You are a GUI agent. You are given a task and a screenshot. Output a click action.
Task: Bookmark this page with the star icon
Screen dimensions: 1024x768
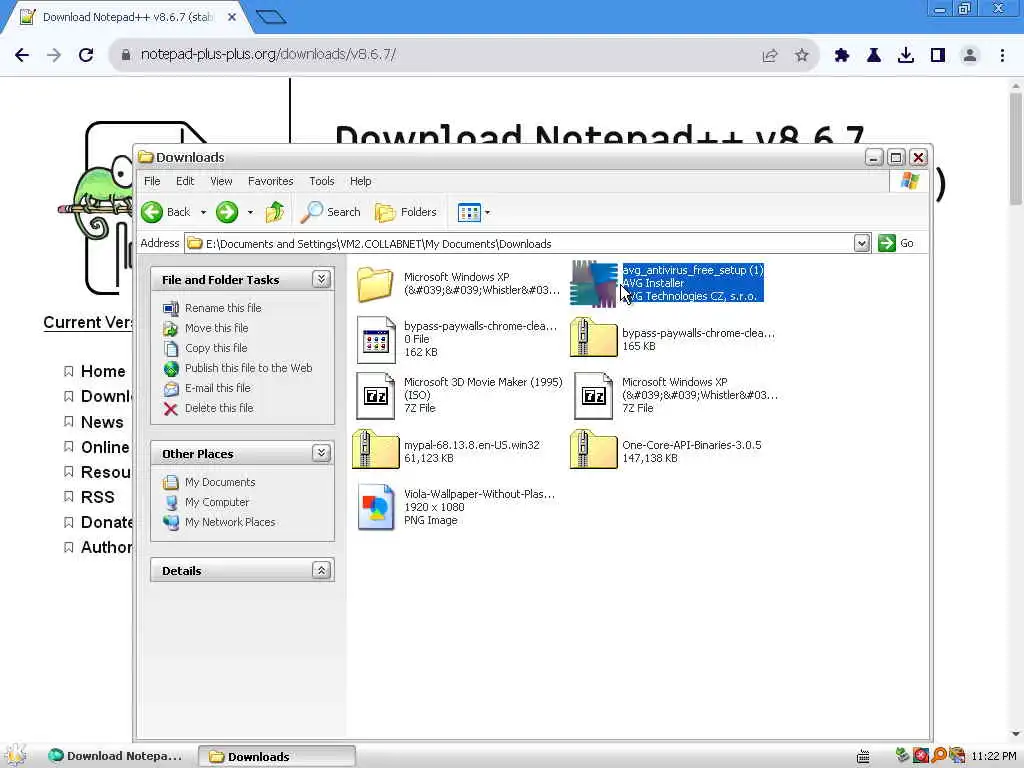[802, 56]
